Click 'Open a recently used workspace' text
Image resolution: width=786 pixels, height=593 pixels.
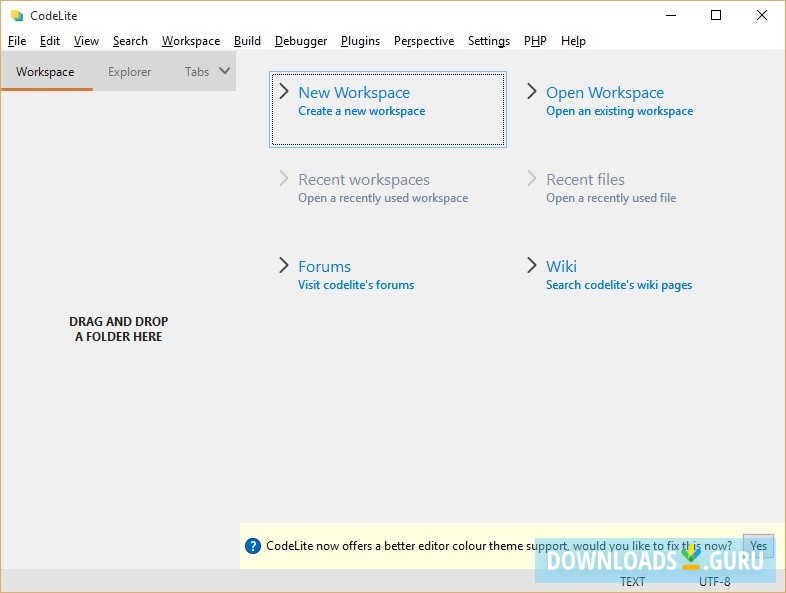[383, 198]
